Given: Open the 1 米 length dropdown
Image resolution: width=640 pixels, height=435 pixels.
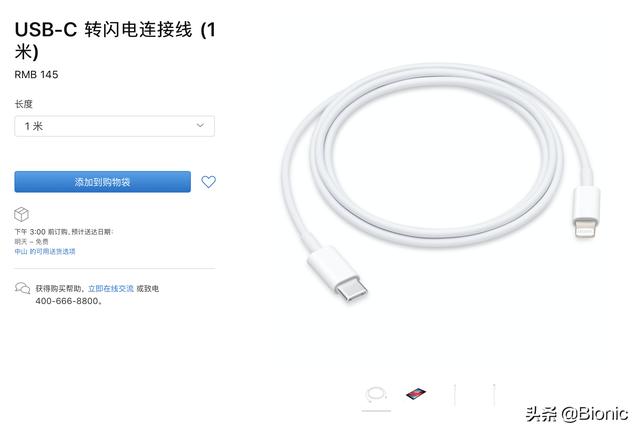Looking at the screenshot, I should (x=114, y=126).
